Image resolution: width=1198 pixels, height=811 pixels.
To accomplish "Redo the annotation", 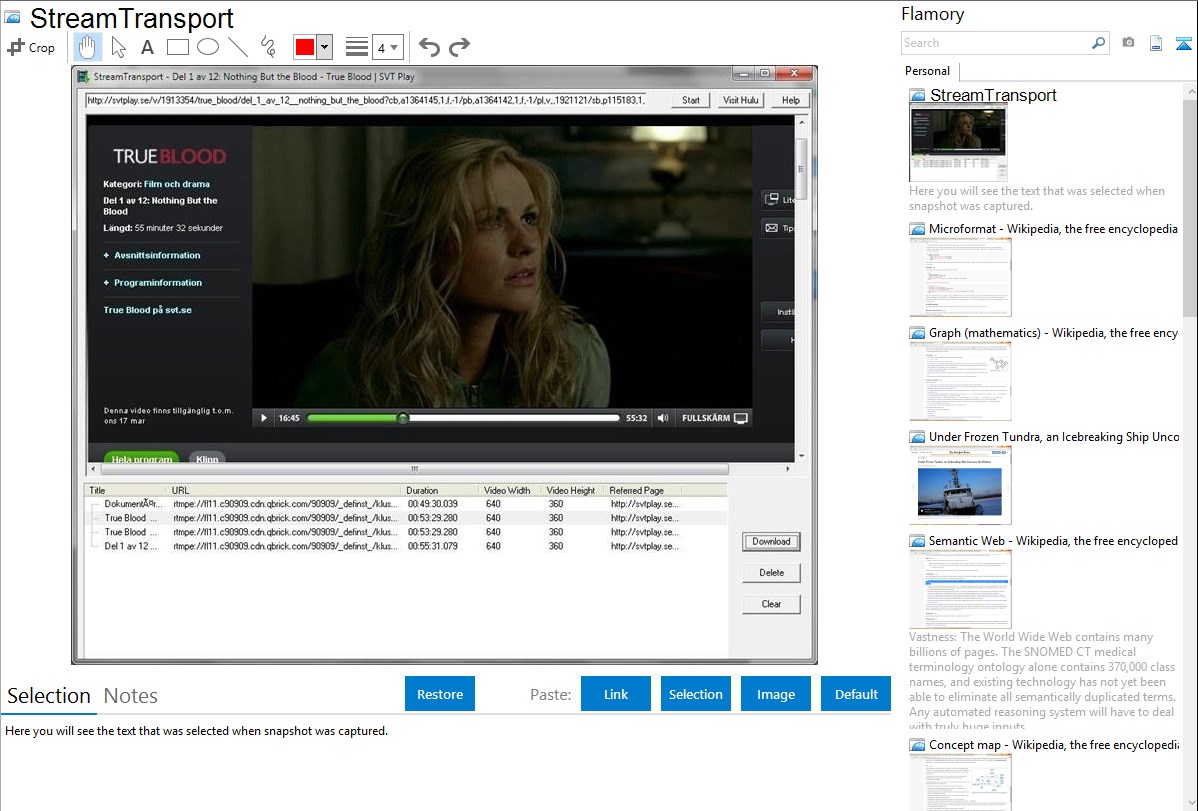I will coord(459,47).
